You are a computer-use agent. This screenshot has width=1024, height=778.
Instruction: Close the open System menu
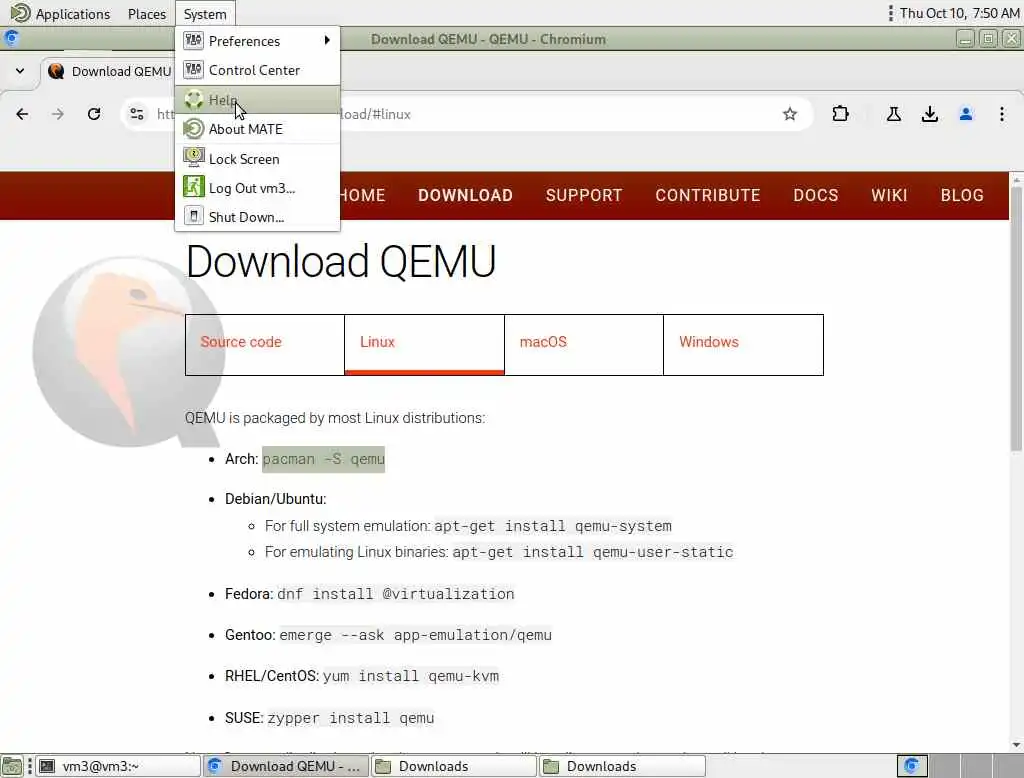tap(204, 14)
